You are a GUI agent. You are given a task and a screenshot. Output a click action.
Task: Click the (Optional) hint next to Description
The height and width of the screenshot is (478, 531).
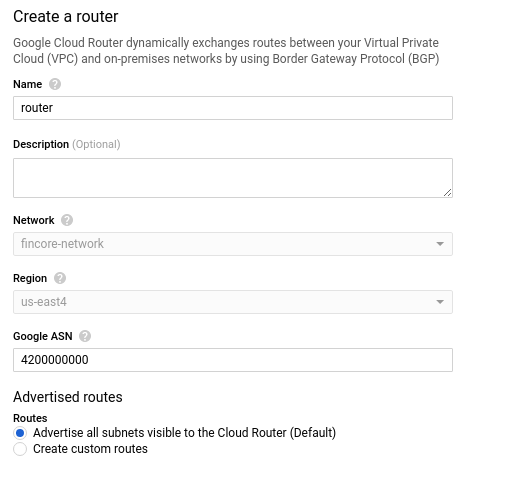[96, 144]
